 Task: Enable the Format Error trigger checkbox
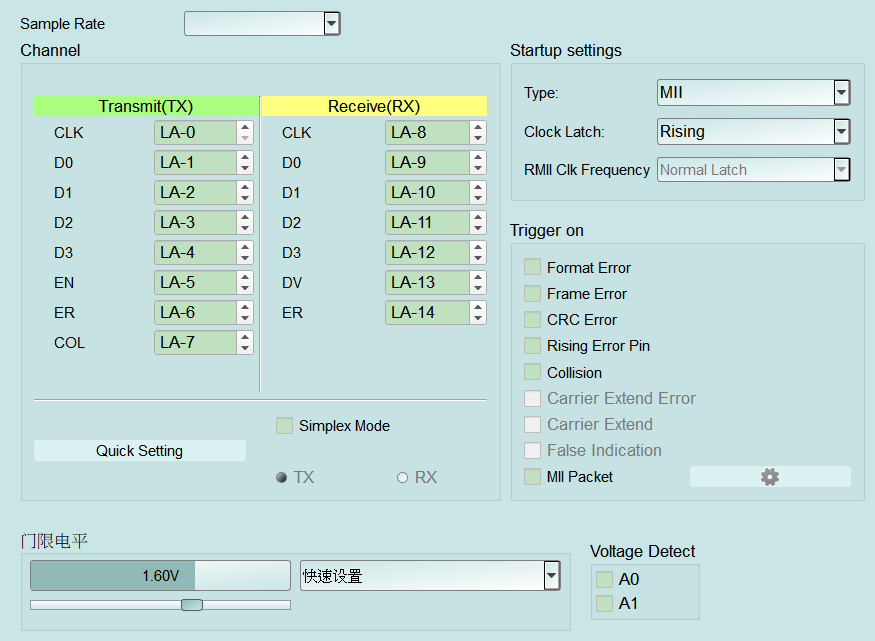click(532, 267)
